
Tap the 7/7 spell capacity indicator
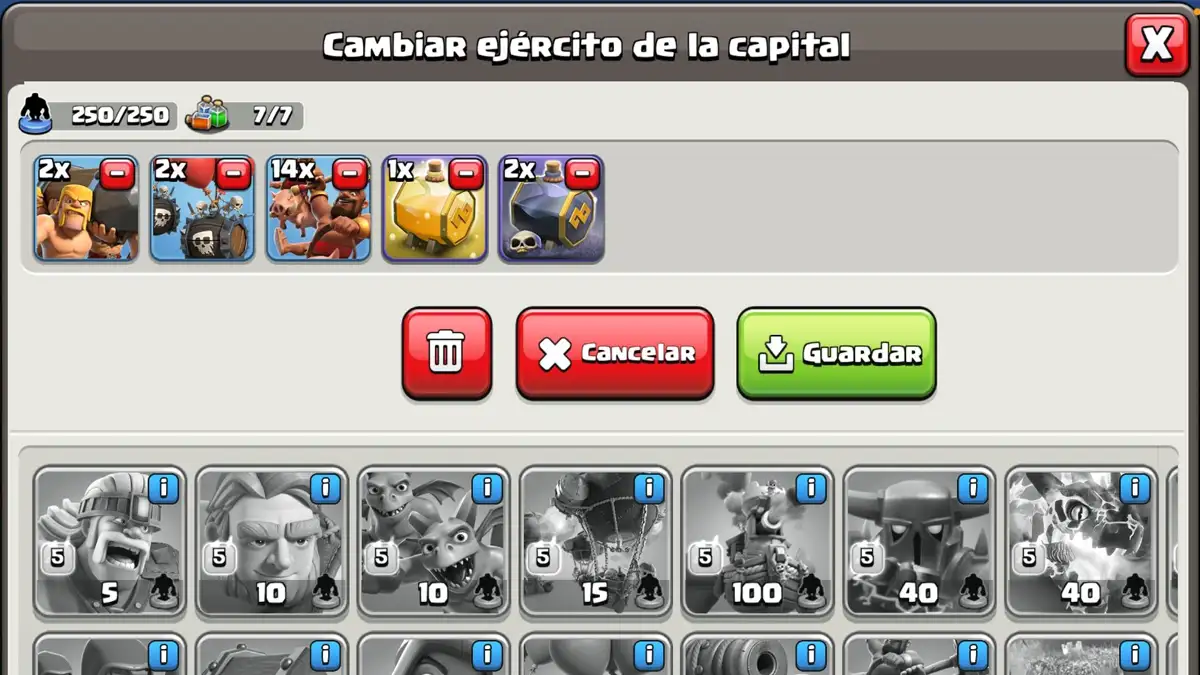tap(245, 115)
